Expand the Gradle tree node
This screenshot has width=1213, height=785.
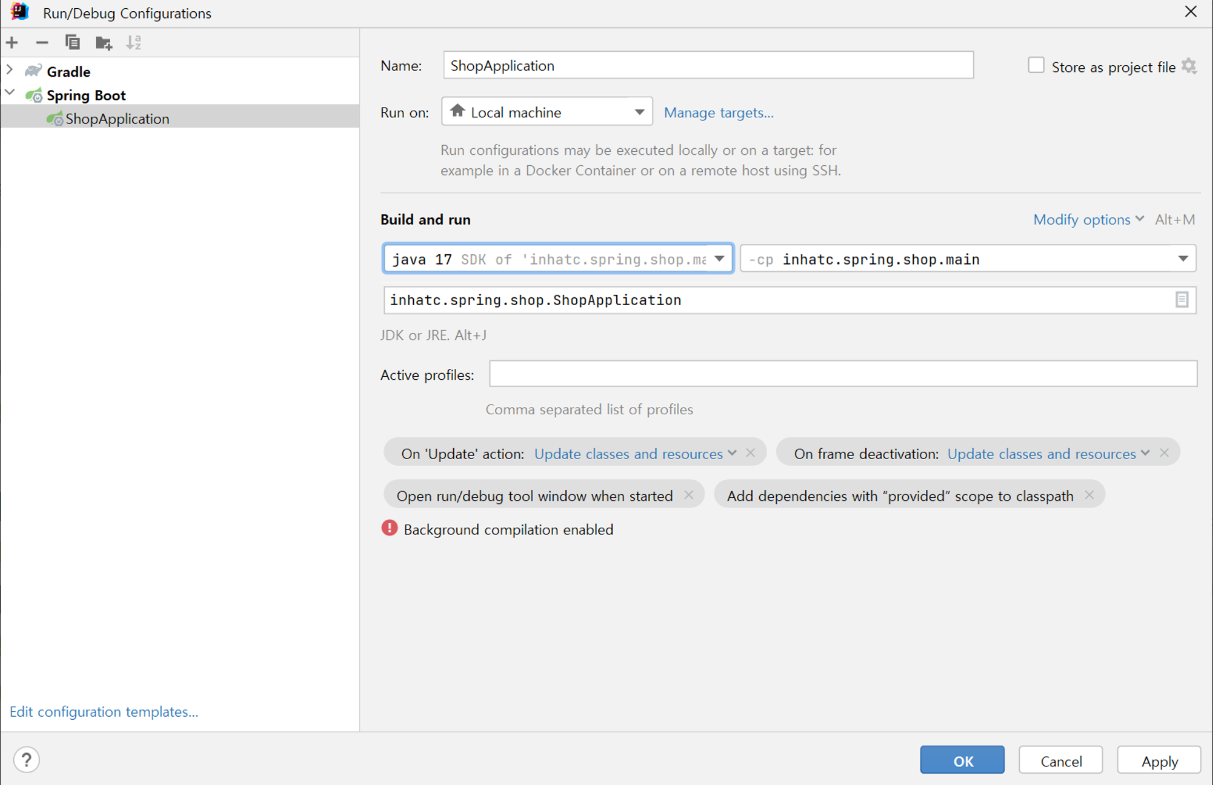click(10, 71)
